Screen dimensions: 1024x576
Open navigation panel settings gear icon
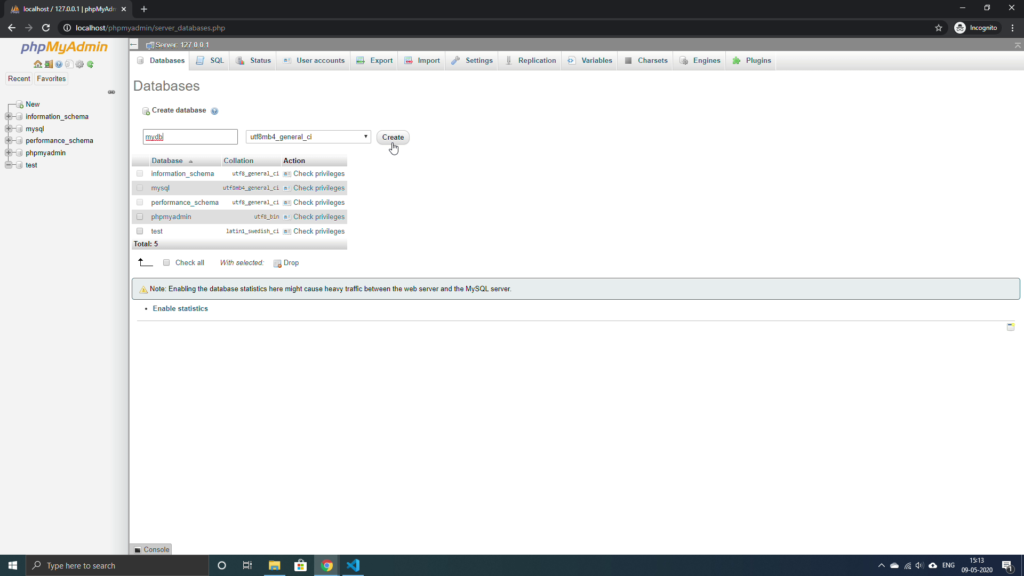(80, 64)
